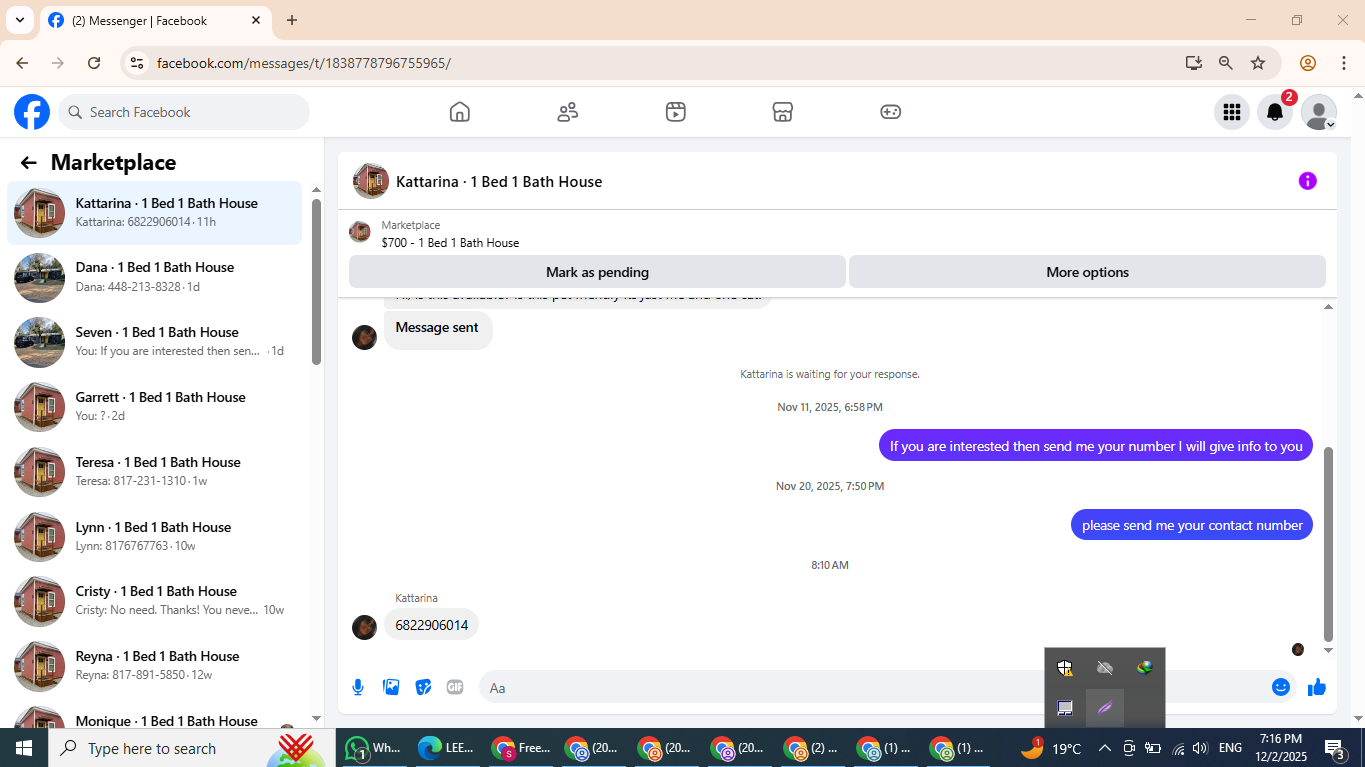Image resolution: width=1365 pixels, height=767 pixels.
Task: Open the Microsoft Edge taskbar app
Action: [447, 748]
